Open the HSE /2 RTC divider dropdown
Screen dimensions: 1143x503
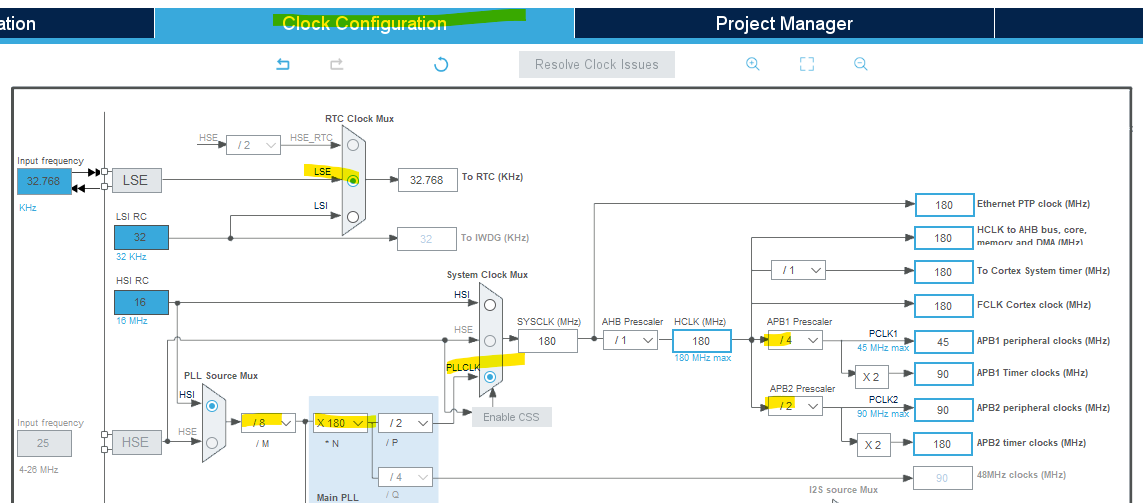coord(254,145)
